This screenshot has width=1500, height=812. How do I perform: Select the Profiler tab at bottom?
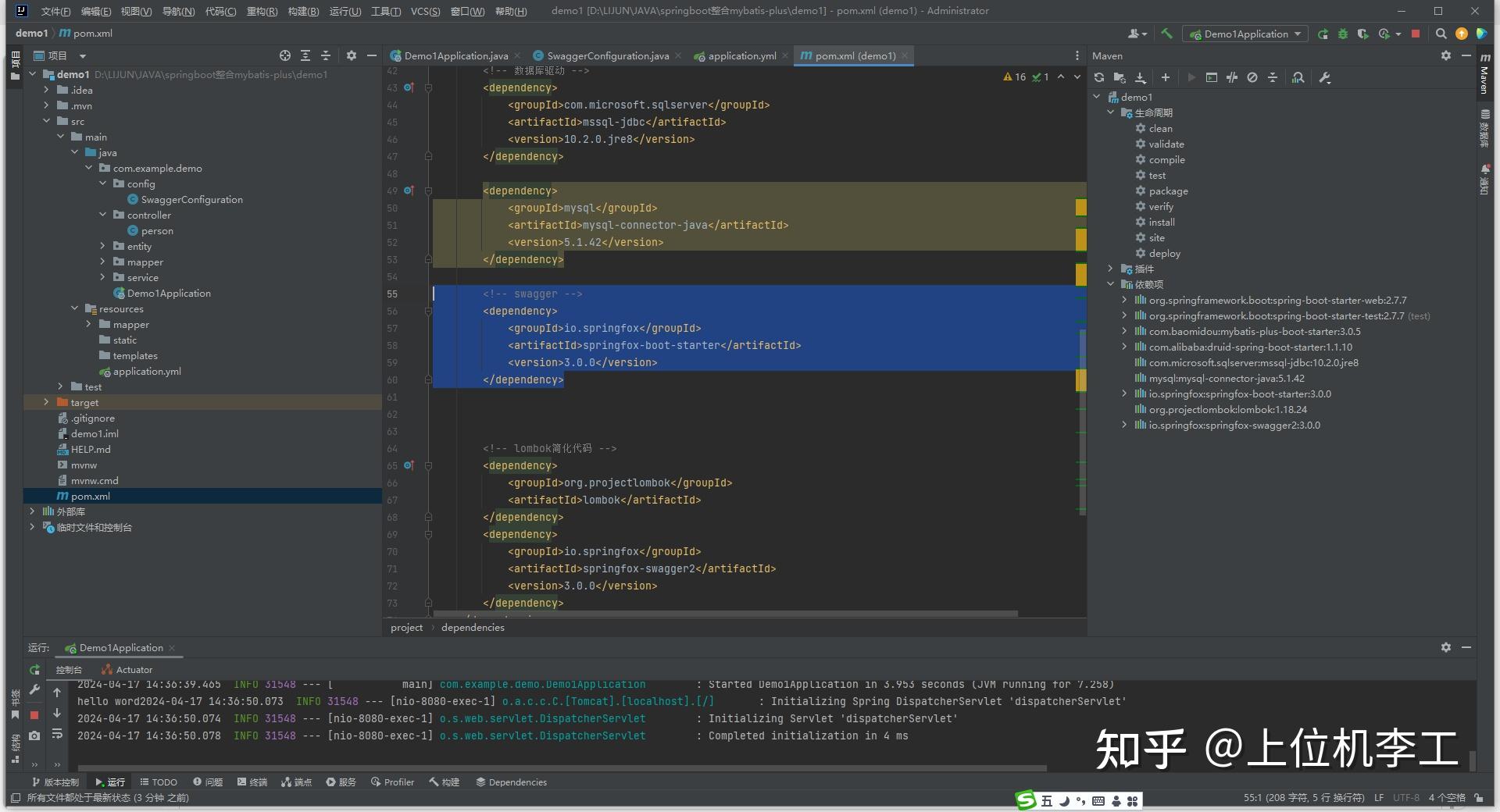(x=392, y=782)
